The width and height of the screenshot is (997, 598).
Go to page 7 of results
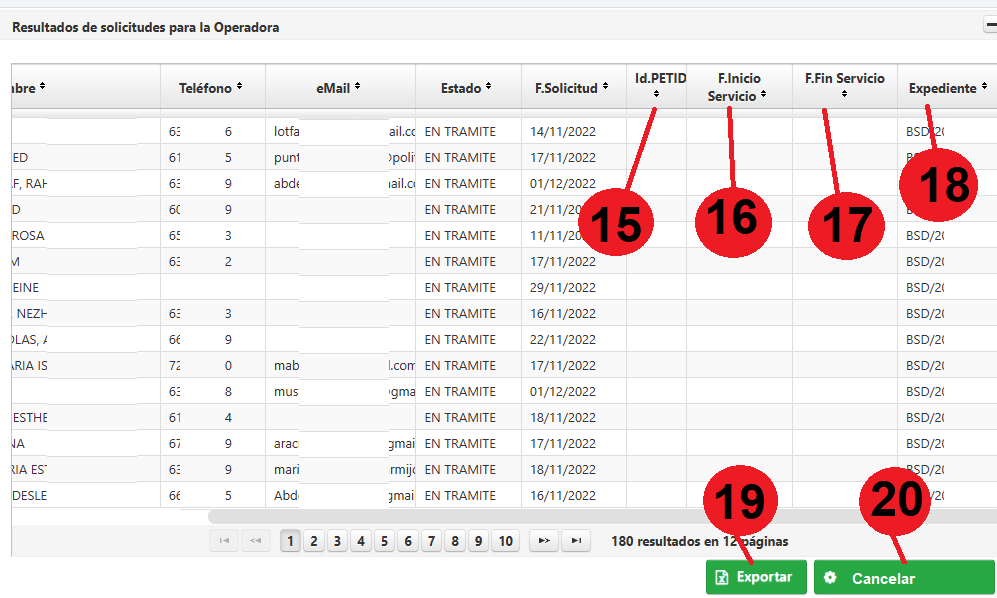[431, 541]
